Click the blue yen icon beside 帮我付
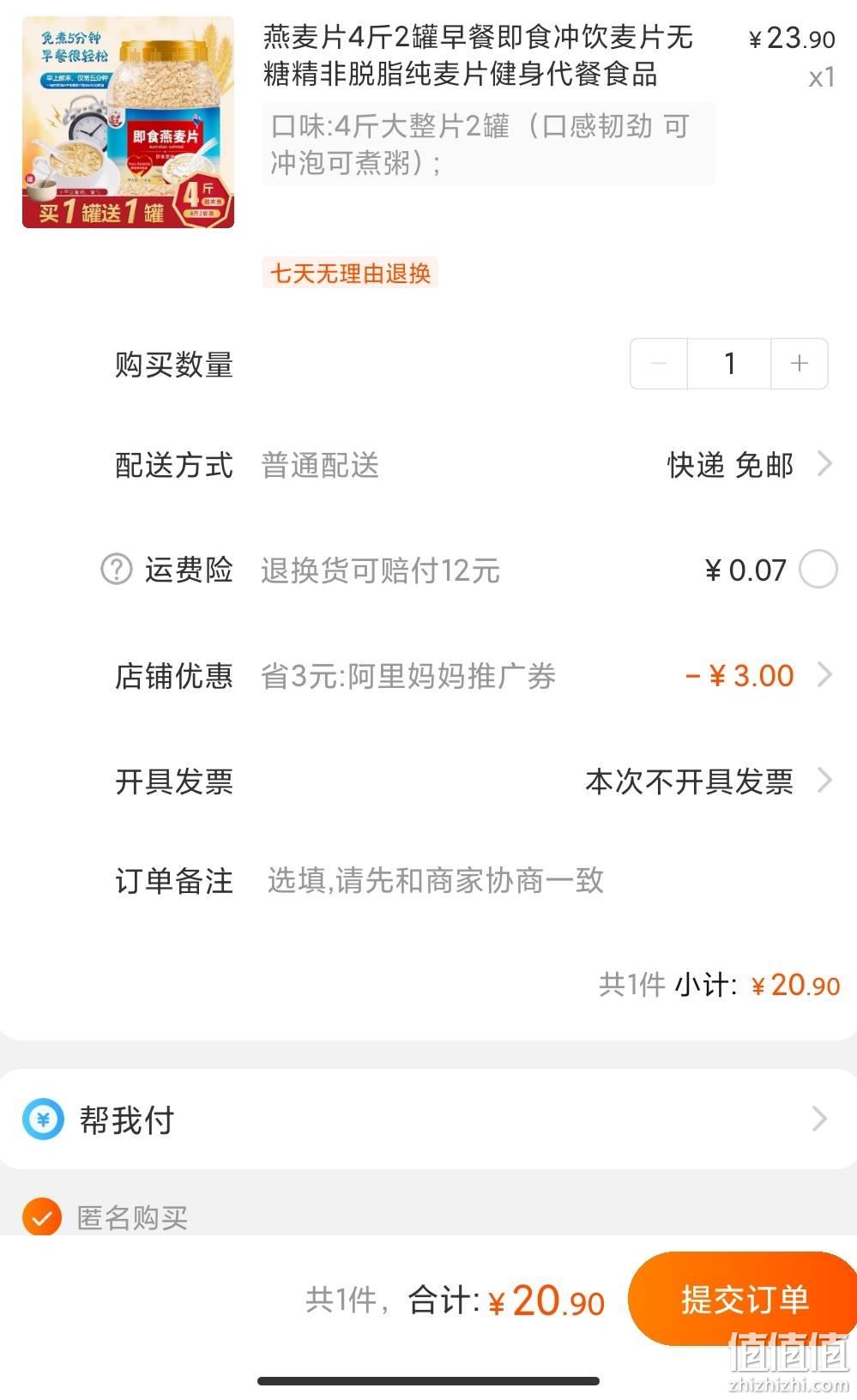This screenshot has width=857, height=1400. coord(43,1119)
